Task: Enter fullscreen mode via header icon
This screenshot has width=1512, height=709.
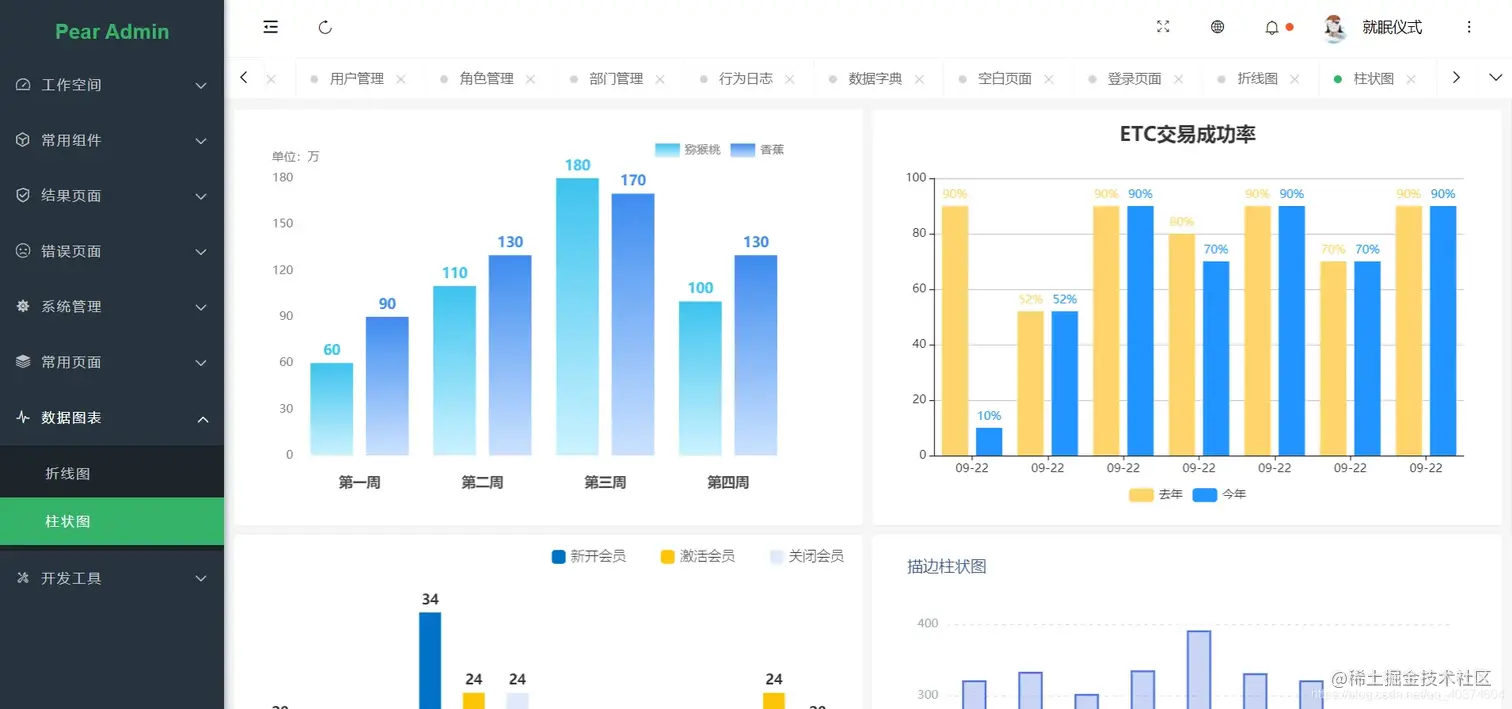Action: click(x=1163, y=27)
